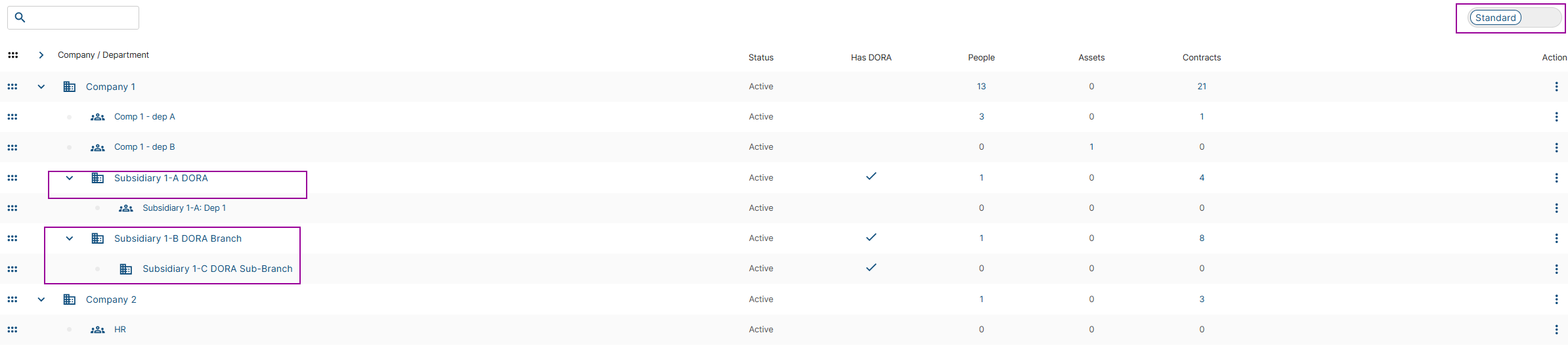This screenshot has height=354, width=1568.
Task: Toggle the Standard view switch
Action: tap(1514, 18)
